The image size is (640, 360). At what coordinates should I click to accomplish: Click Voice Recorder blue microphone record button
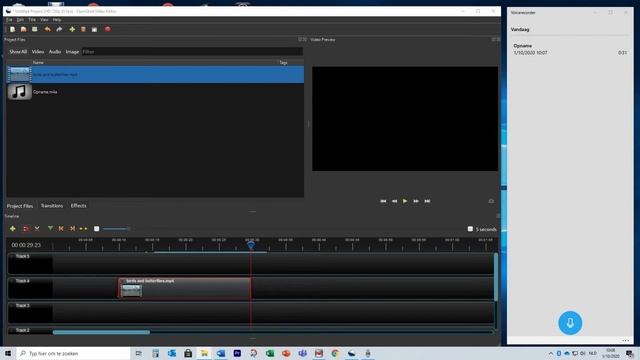[x=570, y=323]
